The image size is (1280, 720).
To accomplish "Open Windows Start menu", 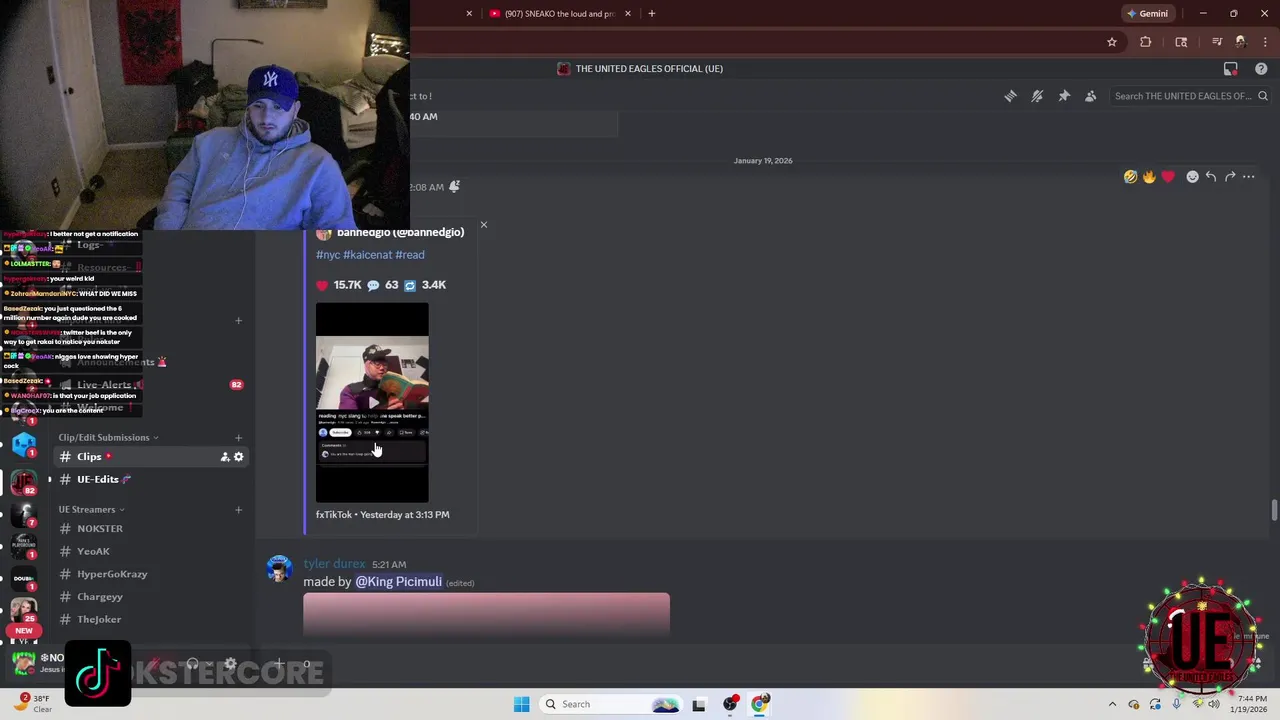I will click(x=521, y=704).
